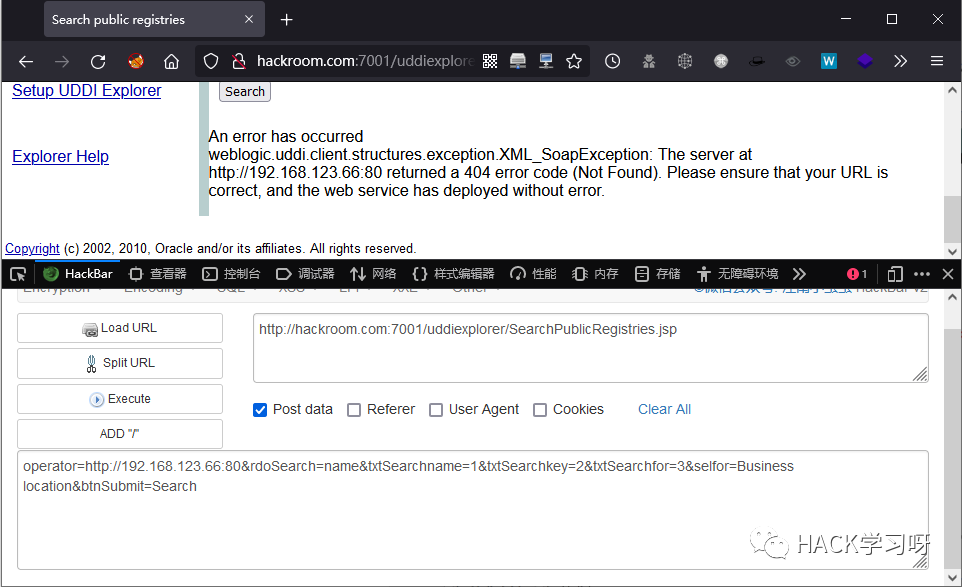Open the blue W extension
Viewport: 962px width, 587px height.
pos(829,61)
